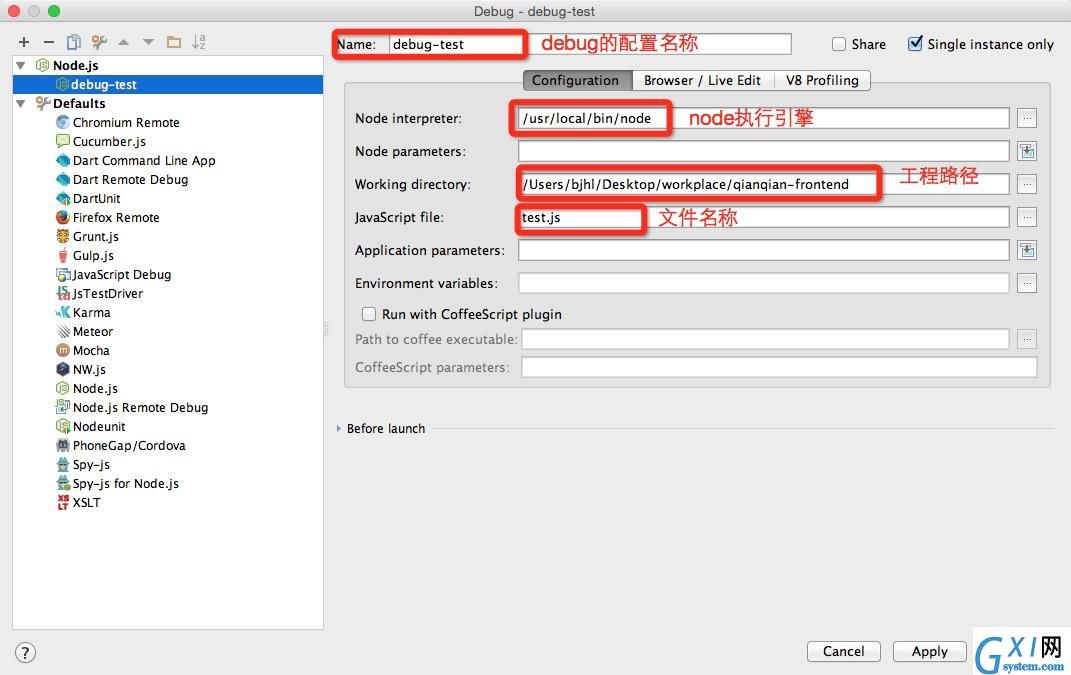Select Firefox Remote default configuration

[x=116, y=217]
